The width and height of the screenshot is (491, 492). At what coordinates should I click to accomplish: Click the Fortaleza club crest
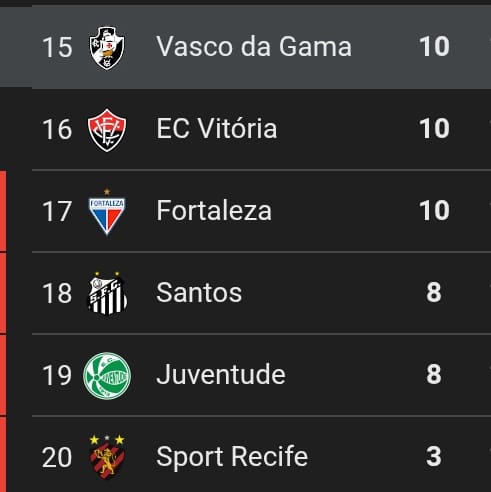[x=107, y=212]
